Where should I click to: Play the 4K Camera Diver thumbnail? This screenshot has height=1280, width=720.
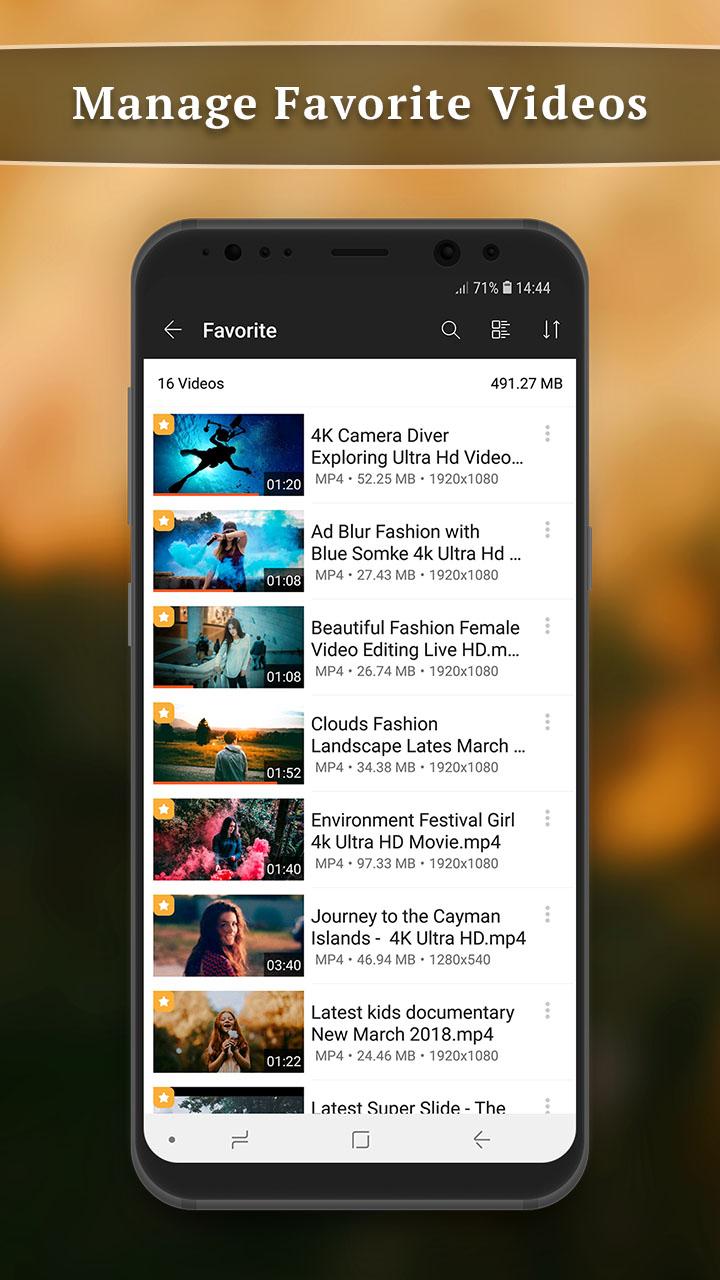pyautogui.click(x=228, y=455)
